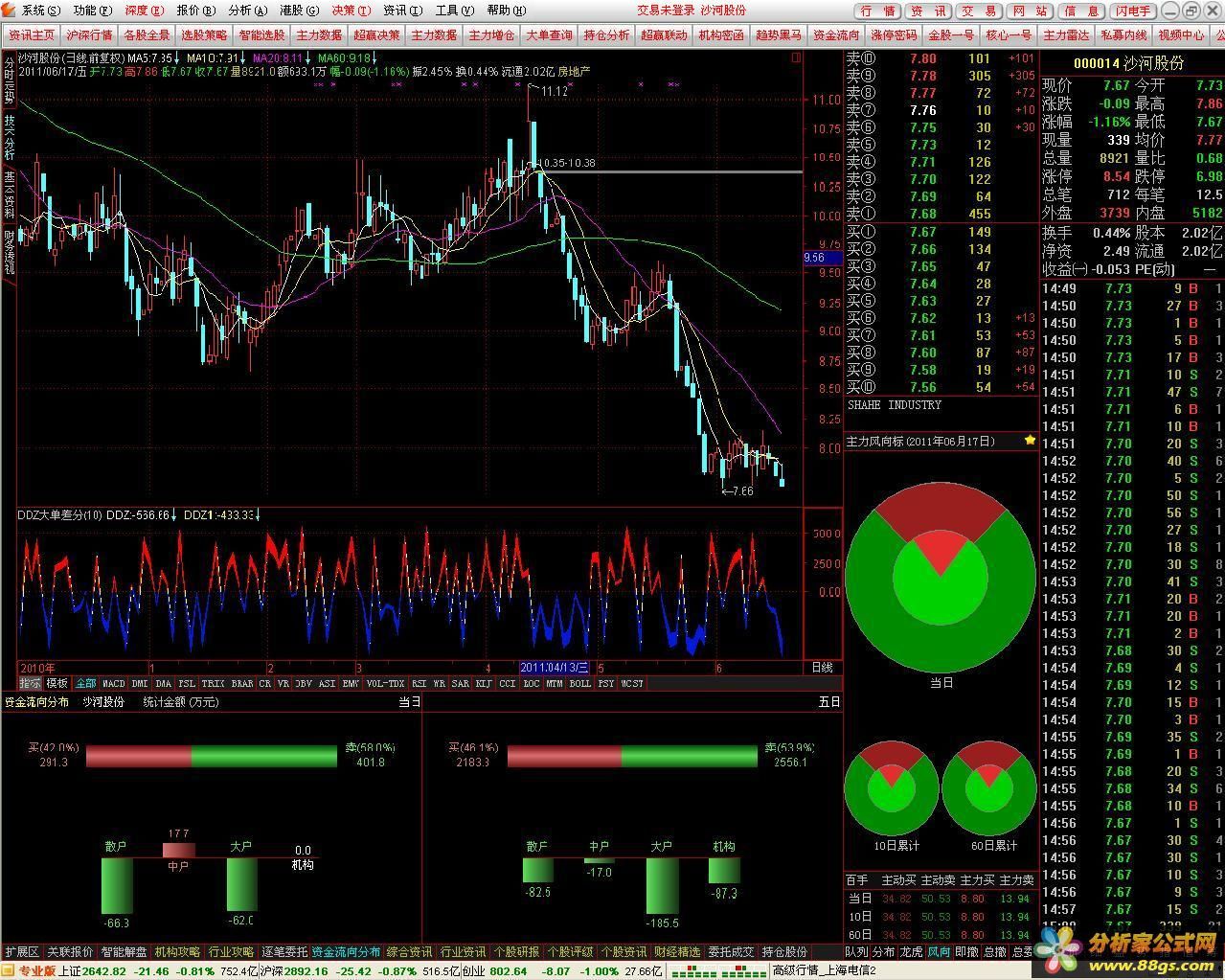Switch to the 队列 side tab
Screen dimensions: 1225x980
(x=855, y=952)
